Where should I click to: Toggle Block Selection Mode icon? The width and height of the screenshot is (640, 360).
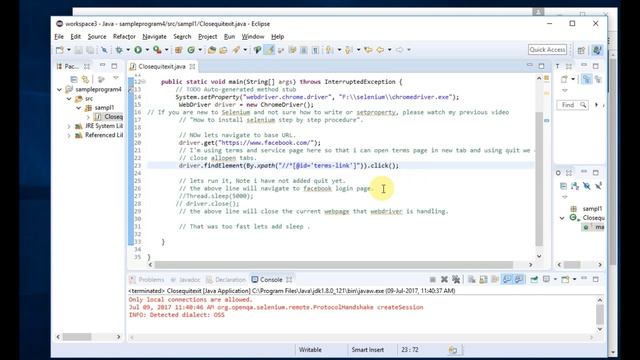tap(304, 50)
